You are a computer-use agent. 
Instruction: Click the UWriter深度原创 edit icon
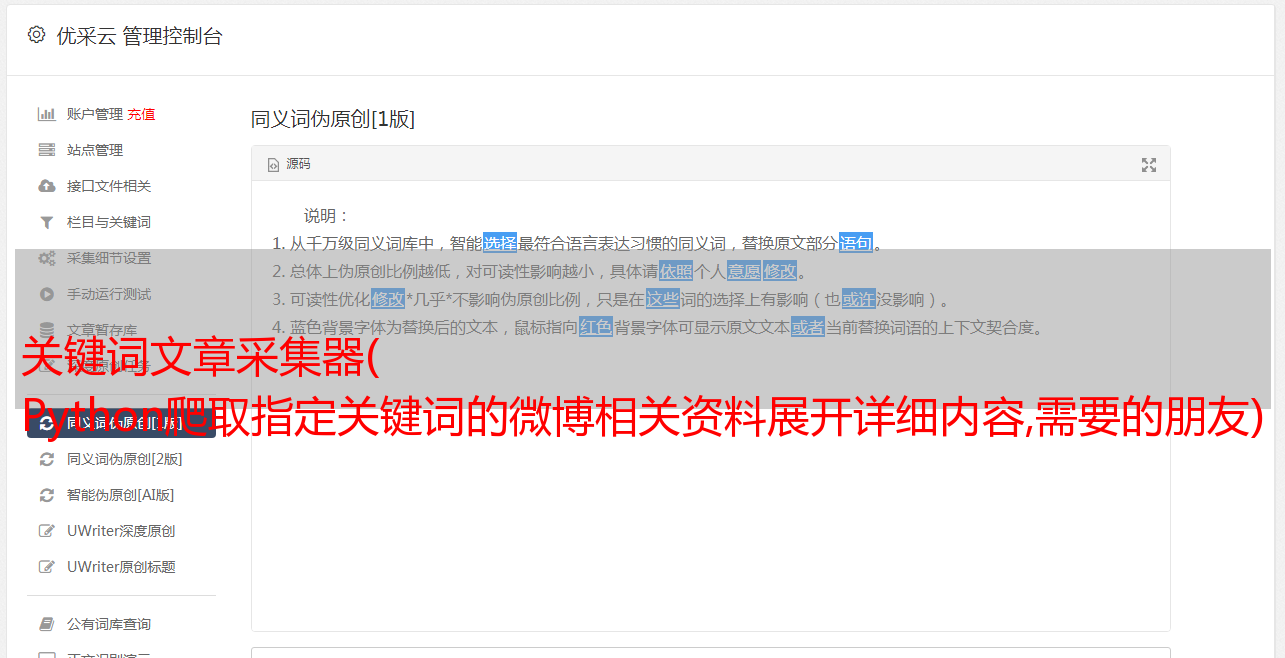(x=46, y=531)
